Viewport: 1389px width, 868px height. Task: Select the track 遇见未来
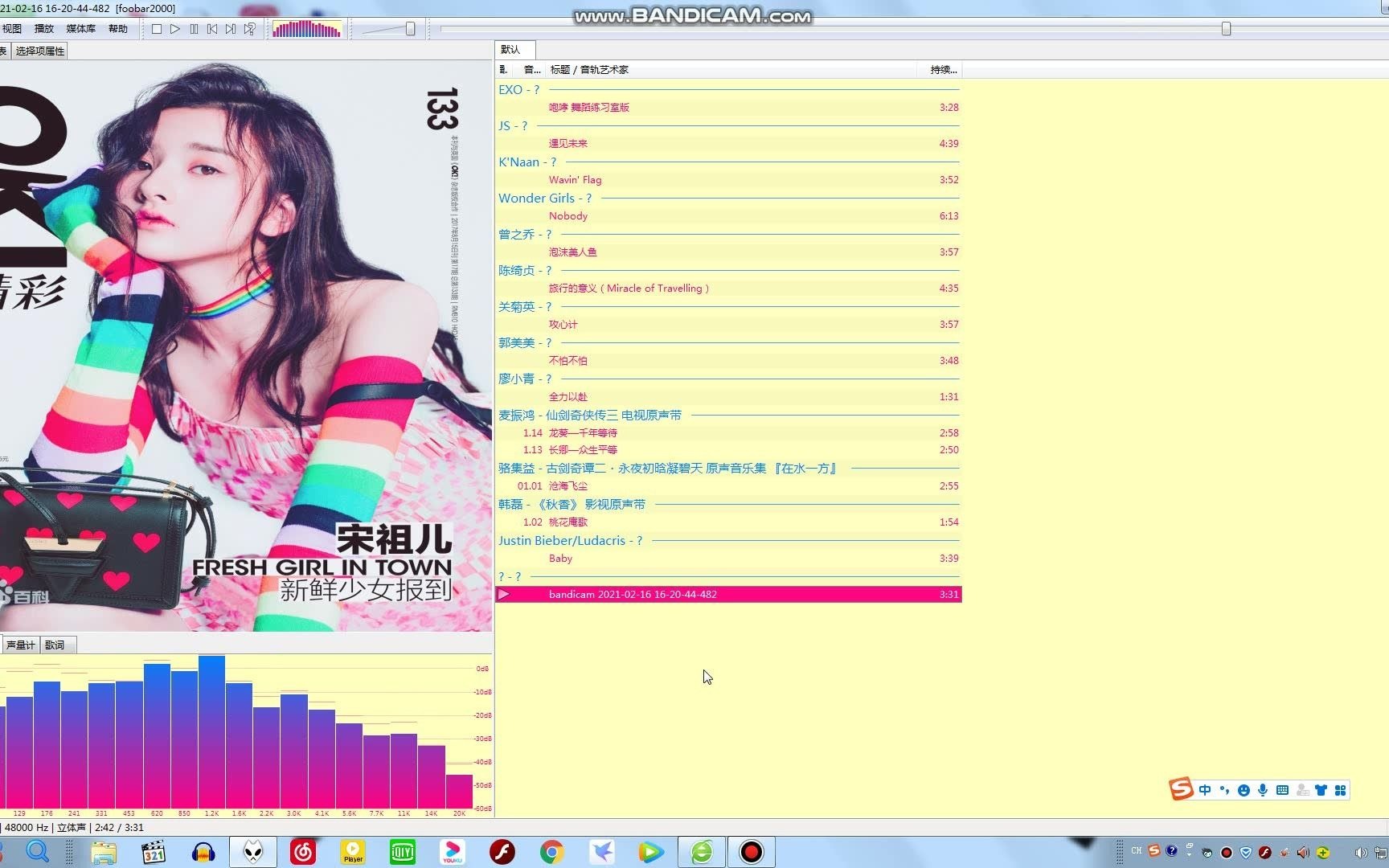[x=728, y=144]
